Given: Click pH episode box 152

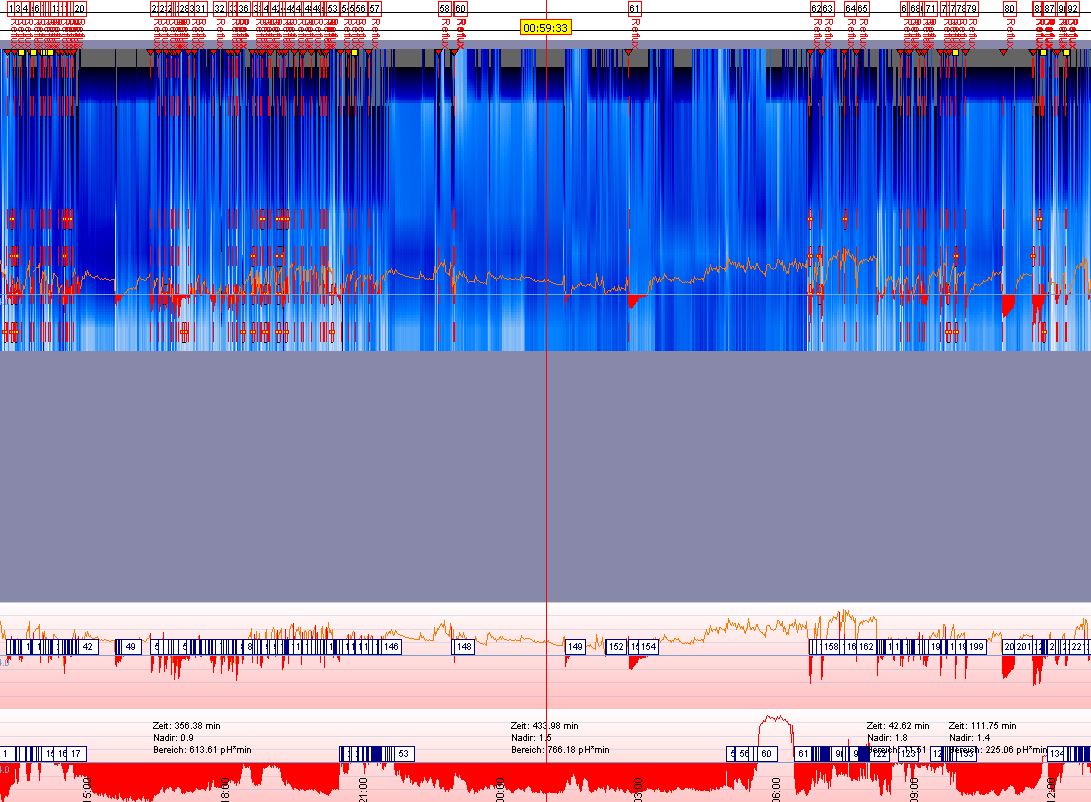Looking at the screenshot, I should coord(616,647).
